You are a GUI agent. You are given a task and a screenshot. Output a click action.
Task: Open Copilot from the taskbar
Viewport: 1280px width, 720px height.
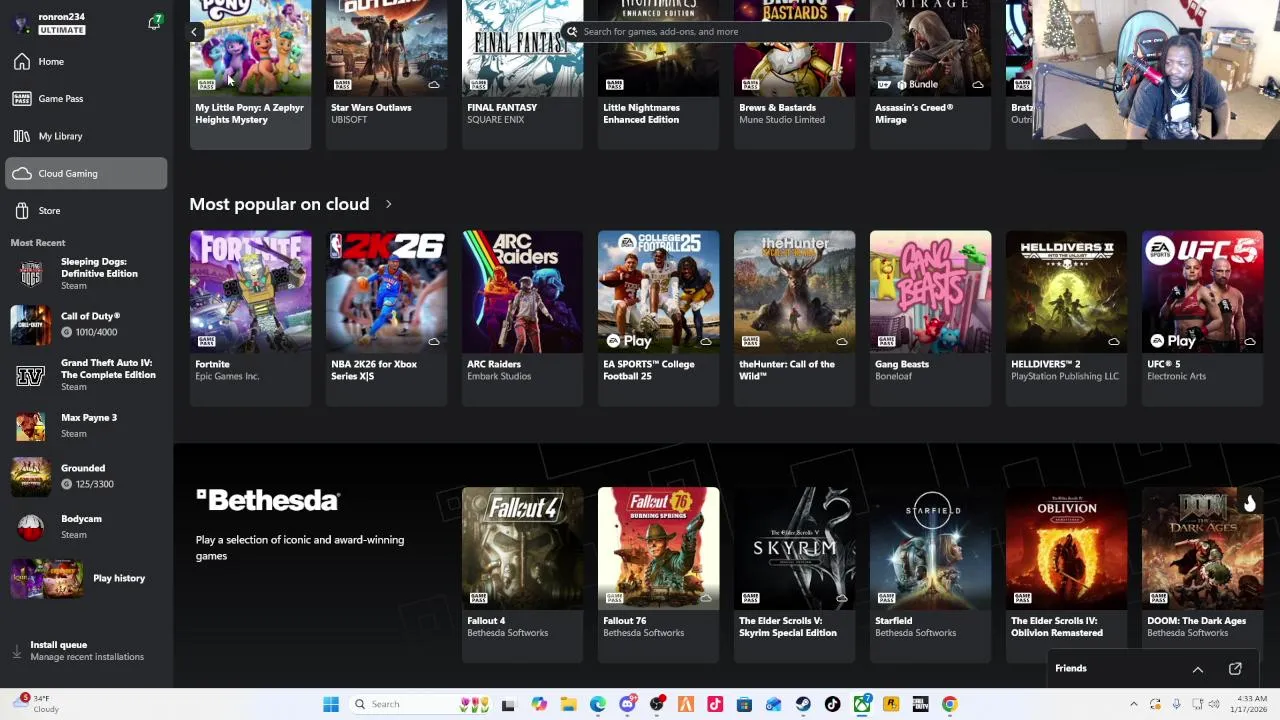(539, 705)
